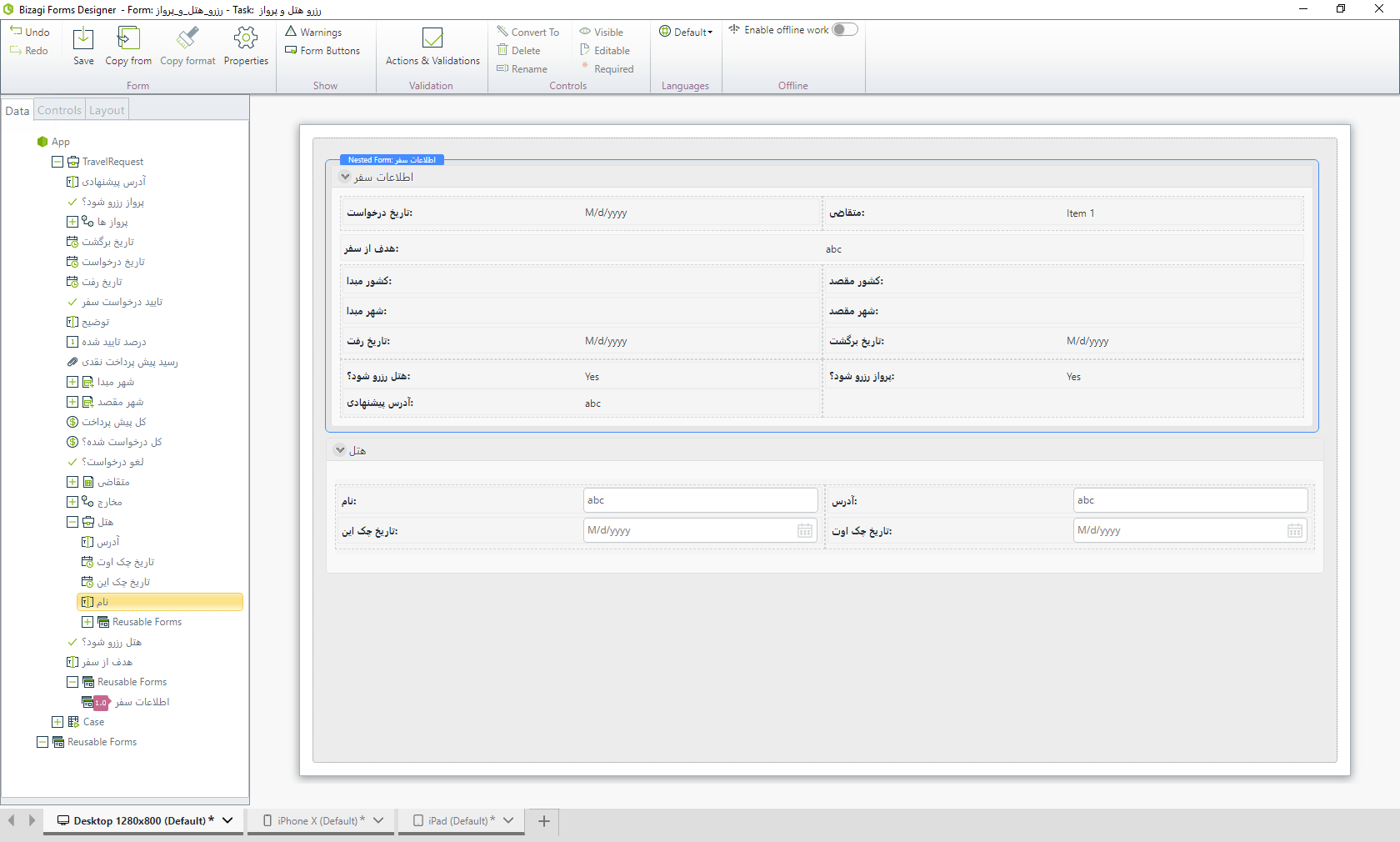This screenshot has width=1400, height=842.
Task: Click the Save icon in the ribbon
Action: 83,38
